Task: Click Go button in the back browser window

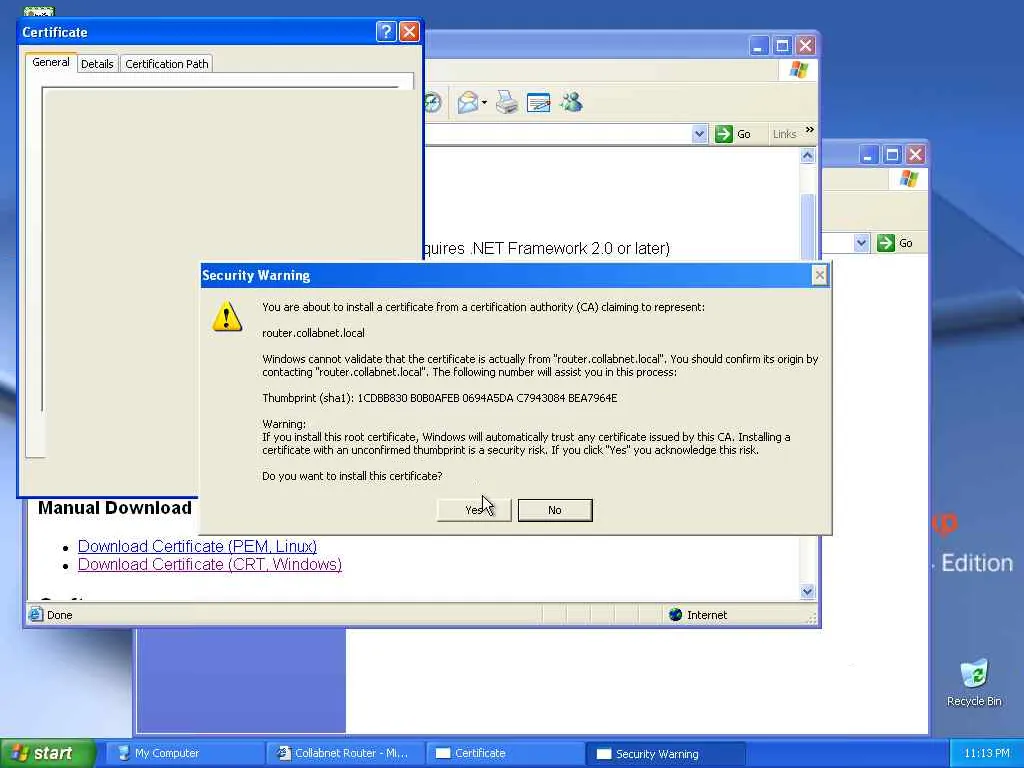Action: [x=895, y=243]
